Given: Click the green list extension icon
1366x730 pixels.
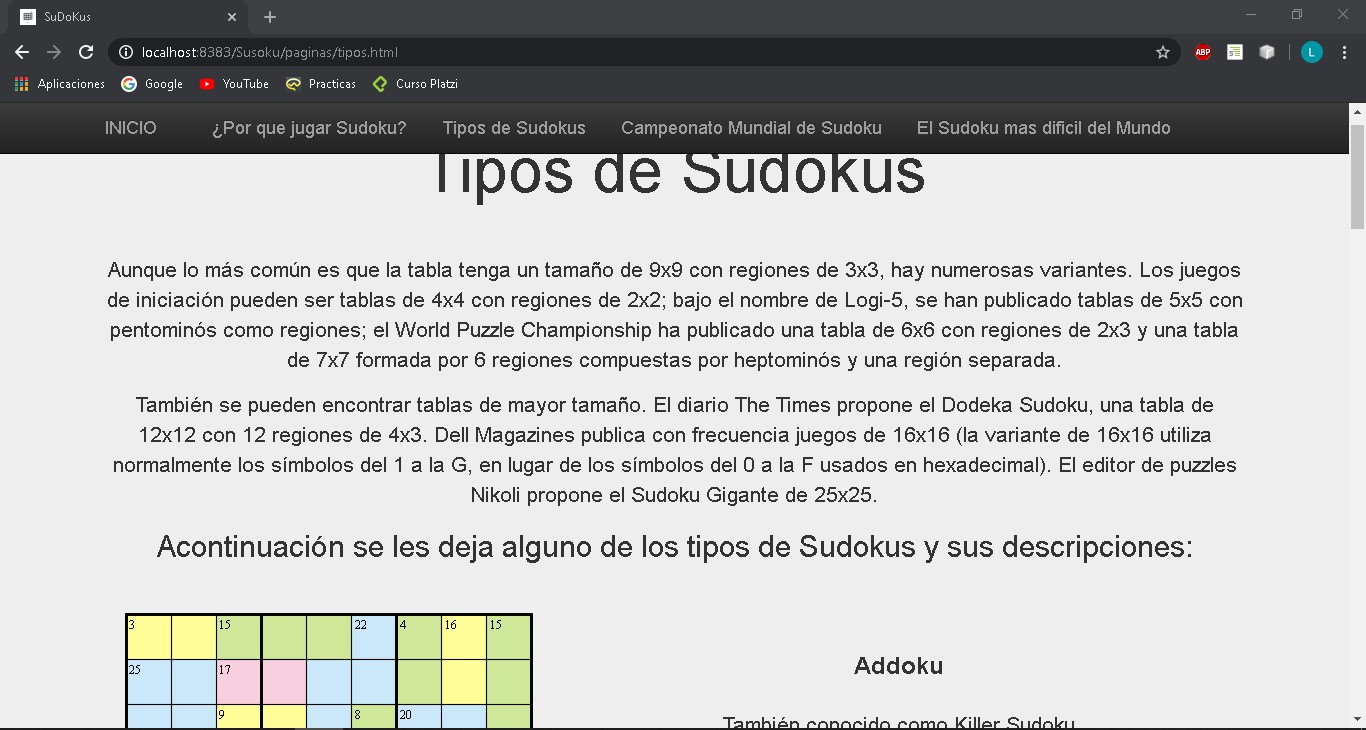Looking at the screenshot, I should pyautogui.click(x=1234, y=52).
